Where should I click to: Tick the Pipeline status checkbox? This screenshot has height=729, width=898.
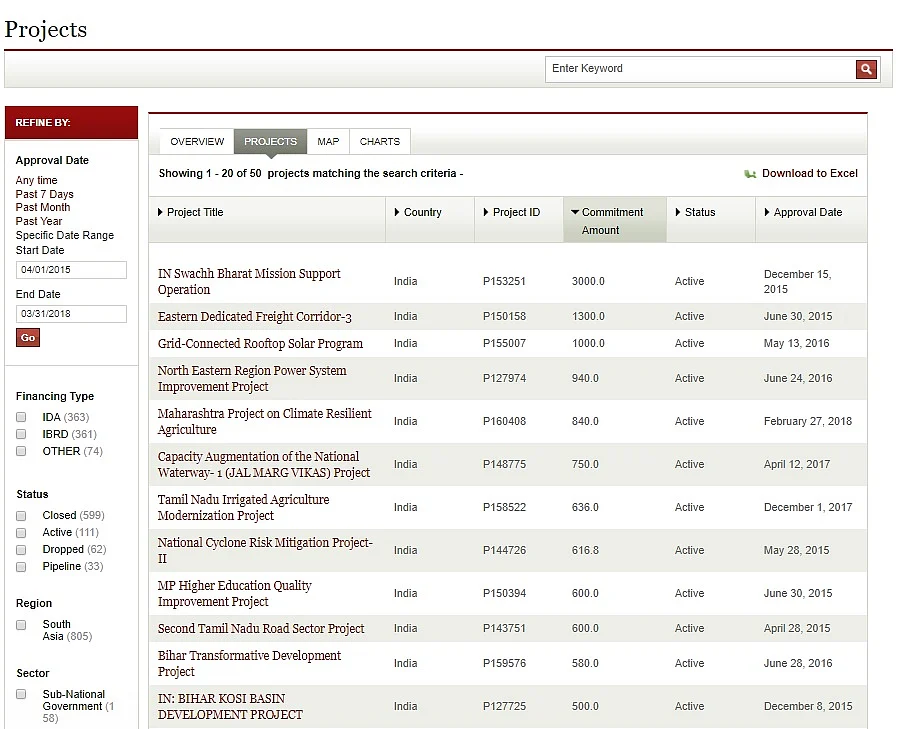21,567
